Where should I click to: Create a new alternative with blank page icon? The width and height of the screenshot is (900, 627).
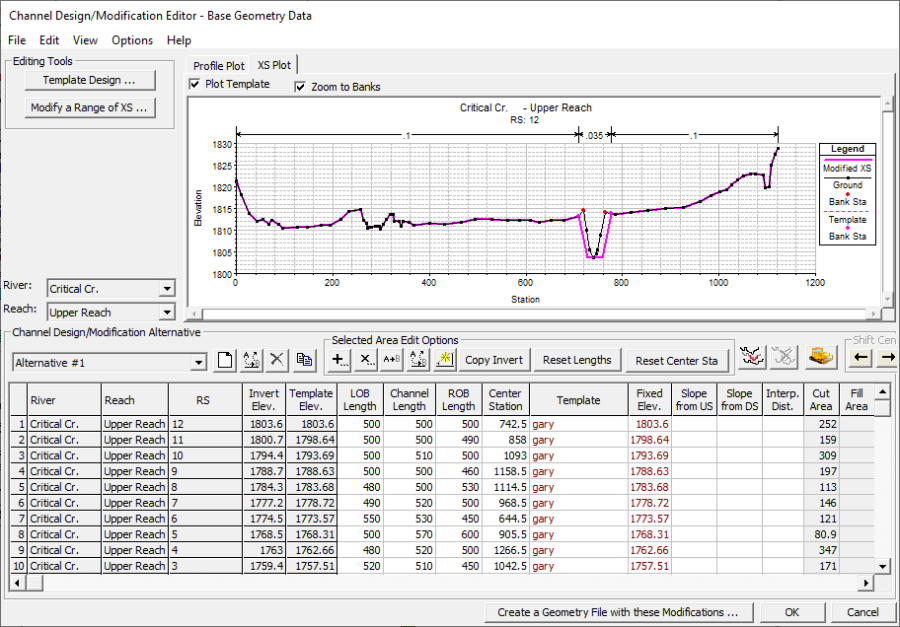pyautogui.click(x=226, y=361)
